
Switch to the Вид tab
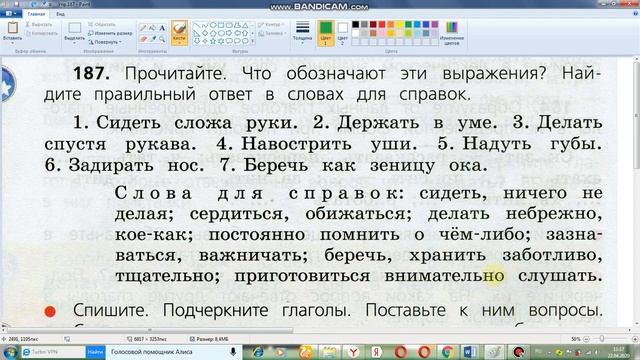point(60,14)
